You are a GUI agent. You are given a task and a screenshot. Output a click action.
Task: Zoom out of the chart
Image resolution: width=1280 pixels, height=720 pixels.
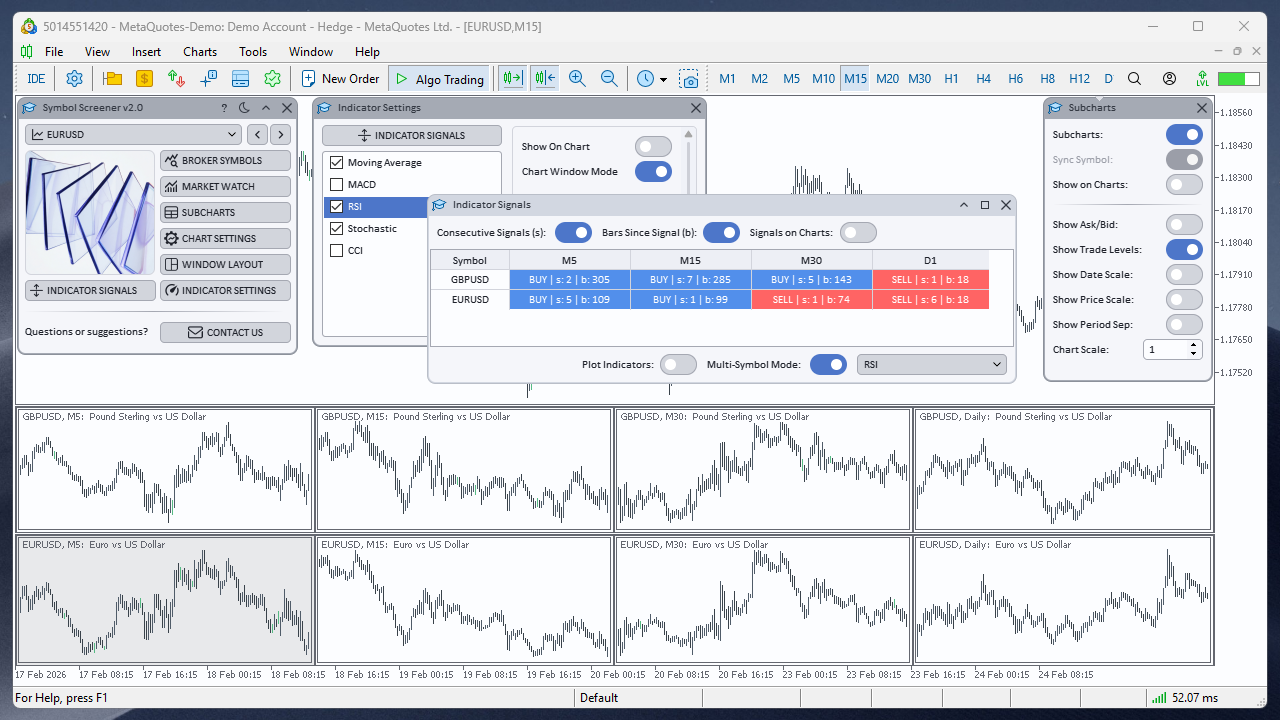click(609, 78)
